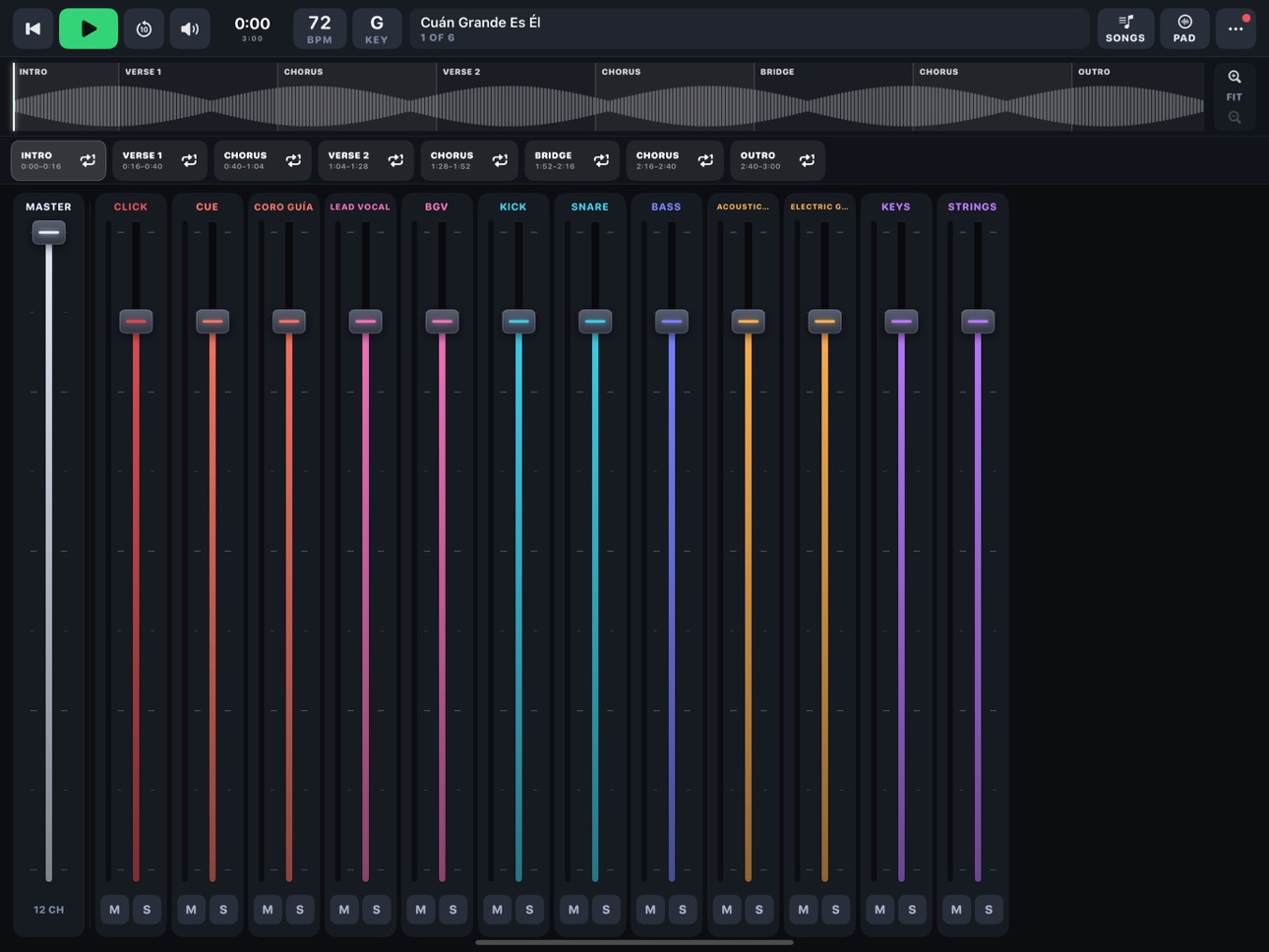Image resolution: width=1269 pixels, height=952 pixels.
Task: Click the Strings channel fader handle
Action: [978, 322]
